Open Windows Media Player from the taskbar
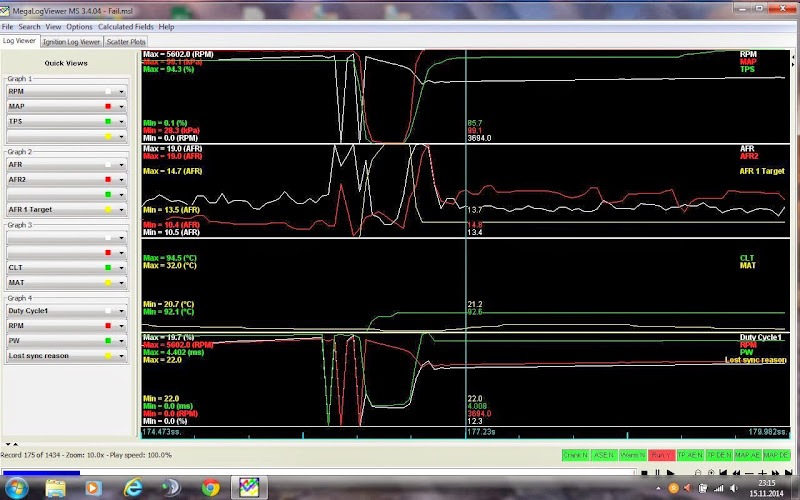Viewport: 800px width, 500px height. click(x=93, y=488)
